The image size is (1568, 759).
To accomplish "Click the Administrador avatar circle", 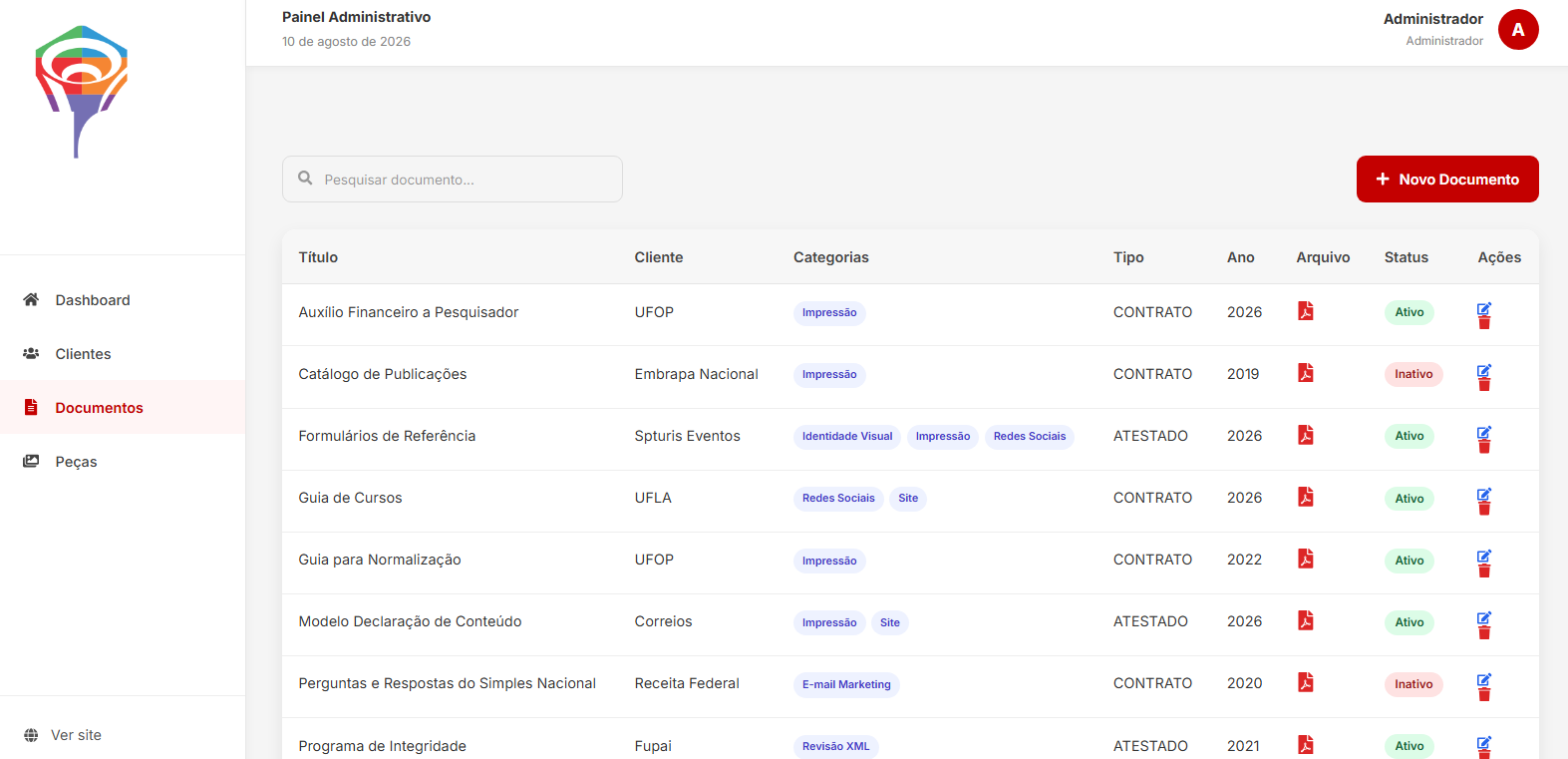I will click(x=1518, y=30).
